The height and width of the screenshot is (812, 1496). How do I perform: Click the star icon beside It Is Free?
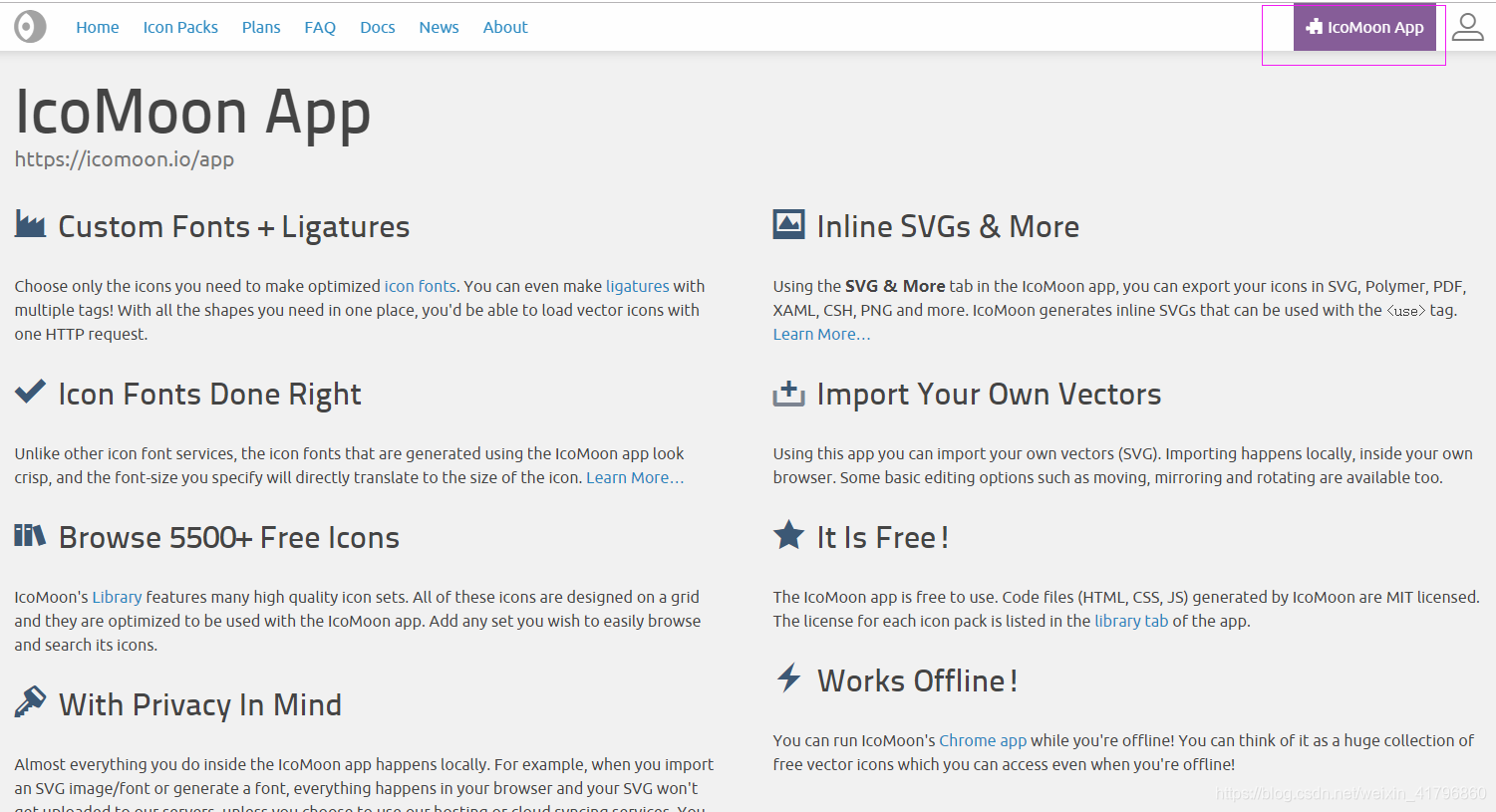point(788,535)
